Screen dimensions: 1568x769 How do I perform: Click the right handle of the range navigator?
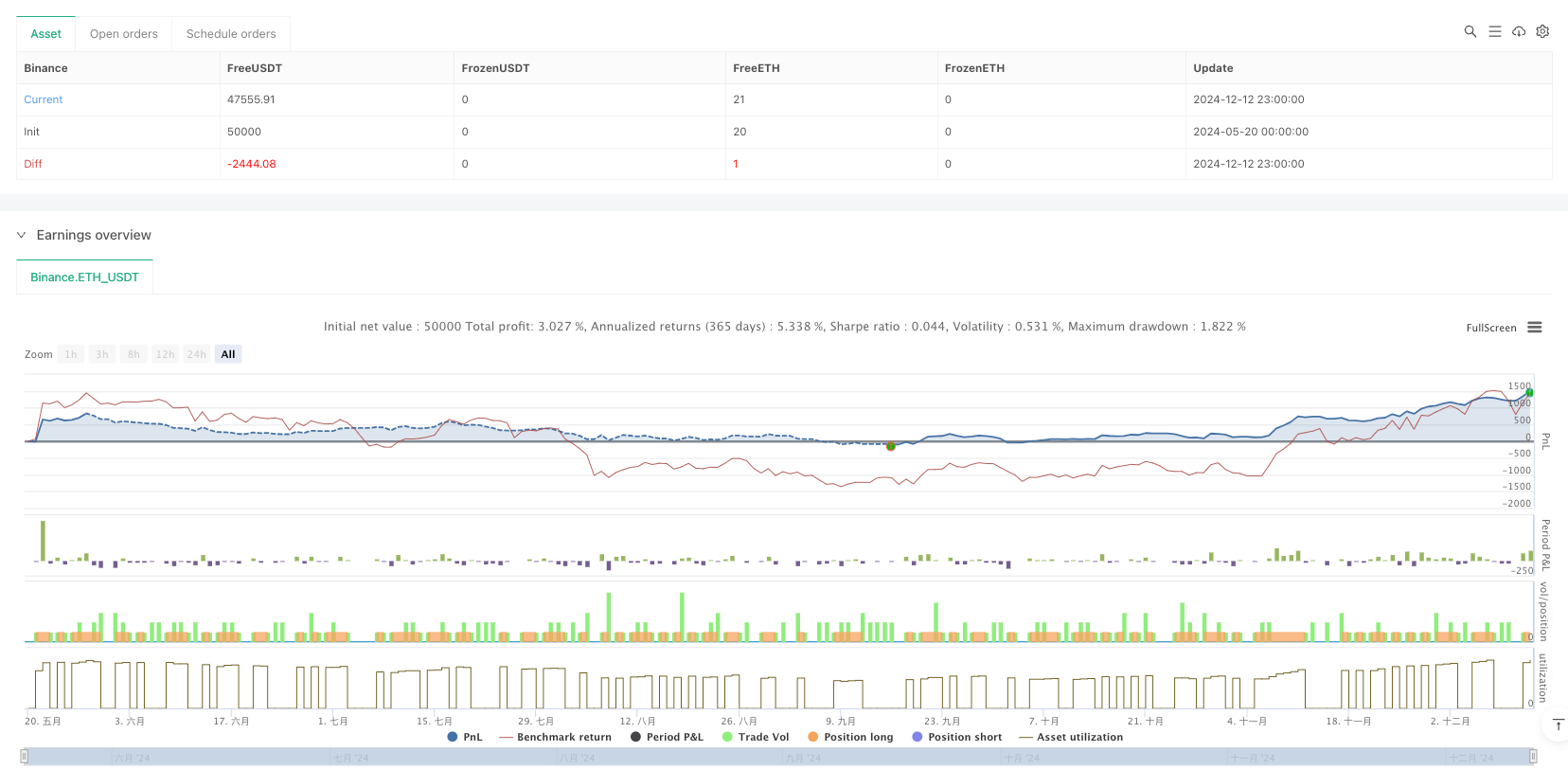coord(1533,757)
